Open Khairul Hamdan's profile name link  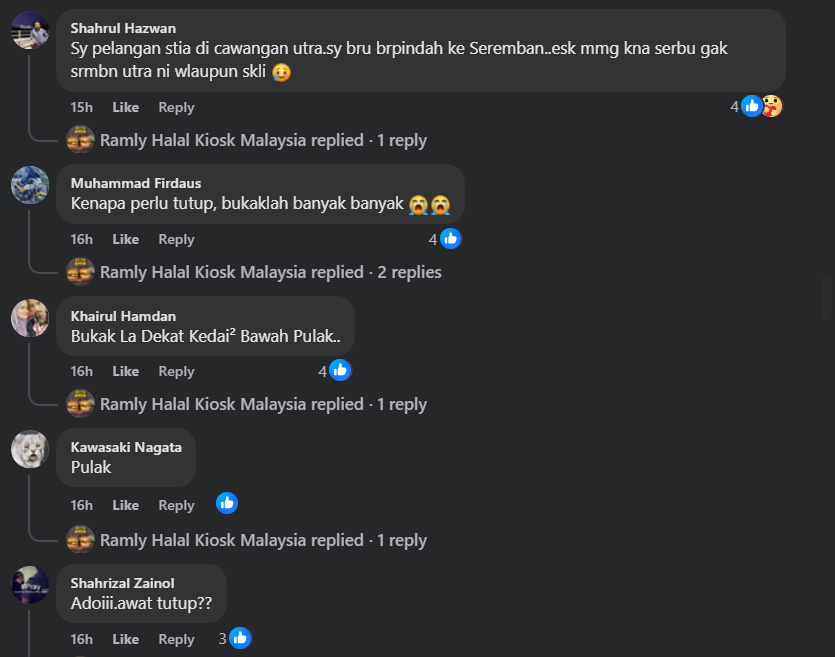(123, 316)
